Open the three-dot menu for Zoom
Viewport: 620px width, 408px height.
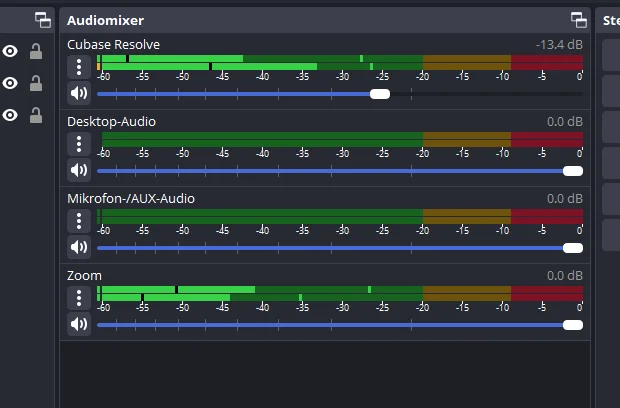79,298
